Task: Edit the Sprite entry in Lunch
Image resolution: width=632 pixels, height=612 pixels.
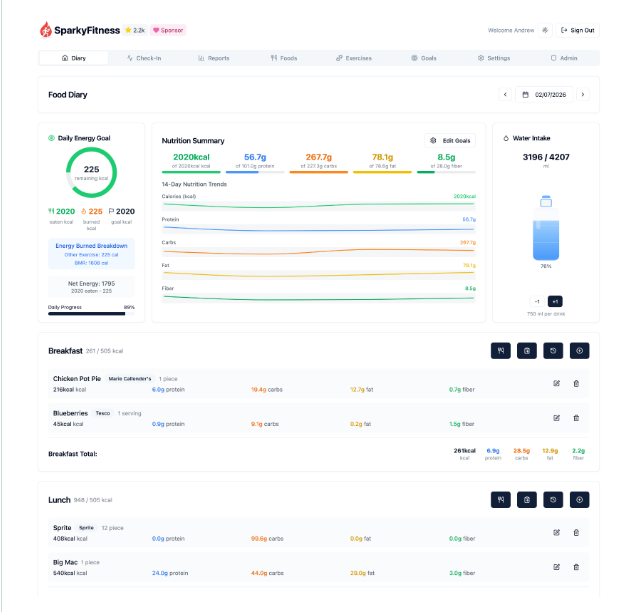Action: [x=557, y=532]
